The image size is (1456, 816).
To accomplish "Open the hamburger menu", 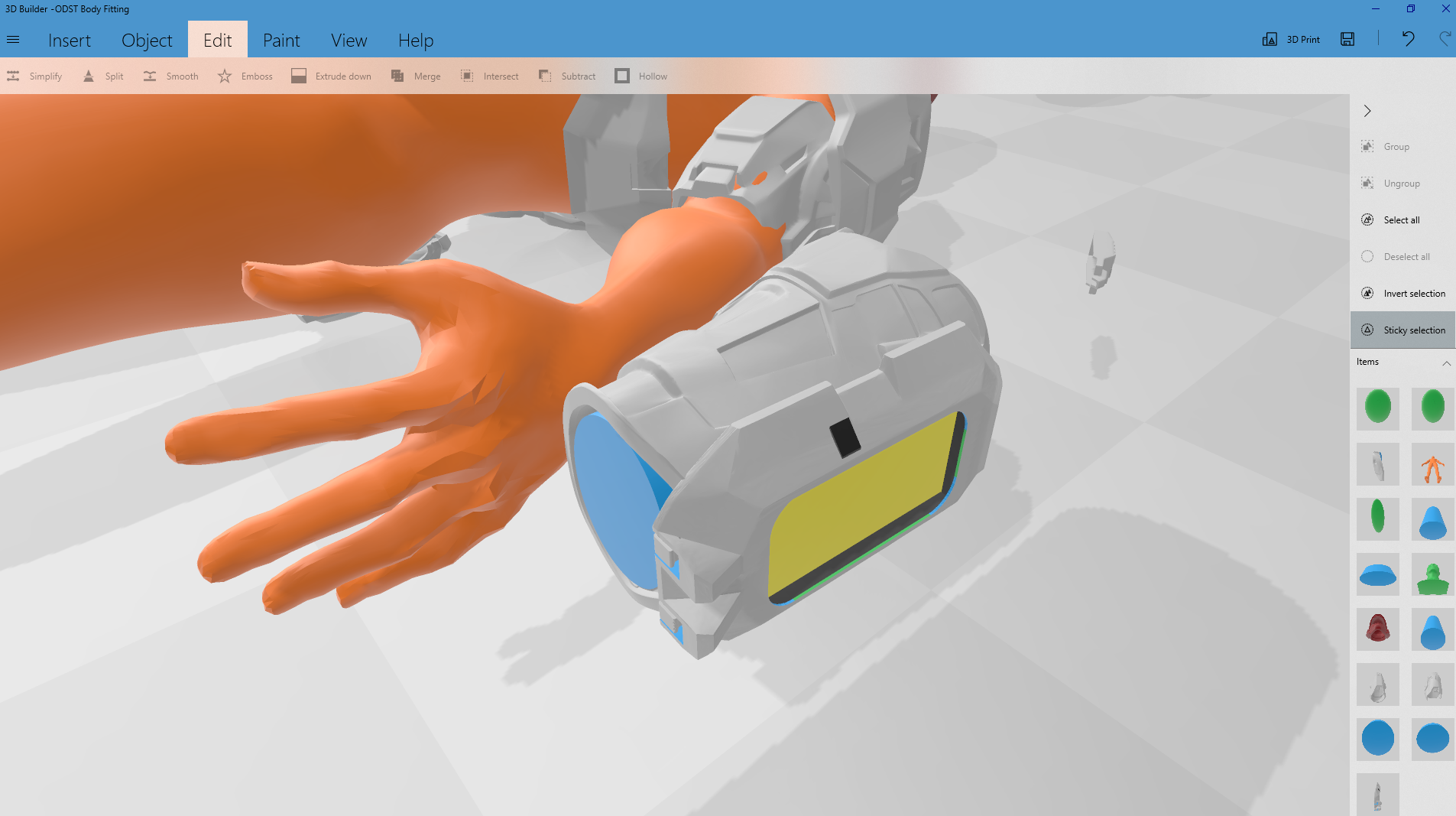I will coord(13,40).
